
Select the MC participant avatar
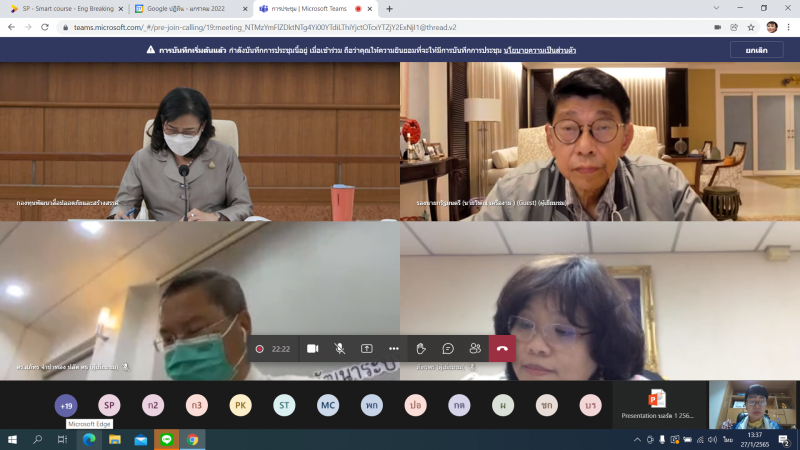pyautogui.click(x=328, y=406)
